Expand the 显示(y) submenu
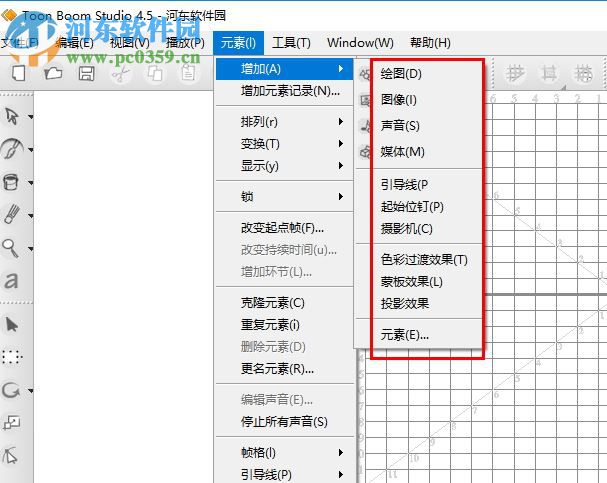Viewport: 607px width, 483px height. click(285, 166)
